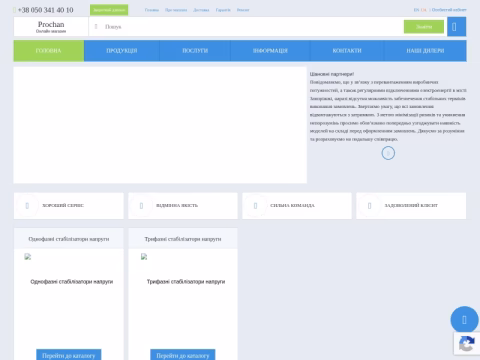Open the КОНТАКТИ navigation tab
Image resolution: width=480 pixels, height=360 pixels.
click(347, 51)
